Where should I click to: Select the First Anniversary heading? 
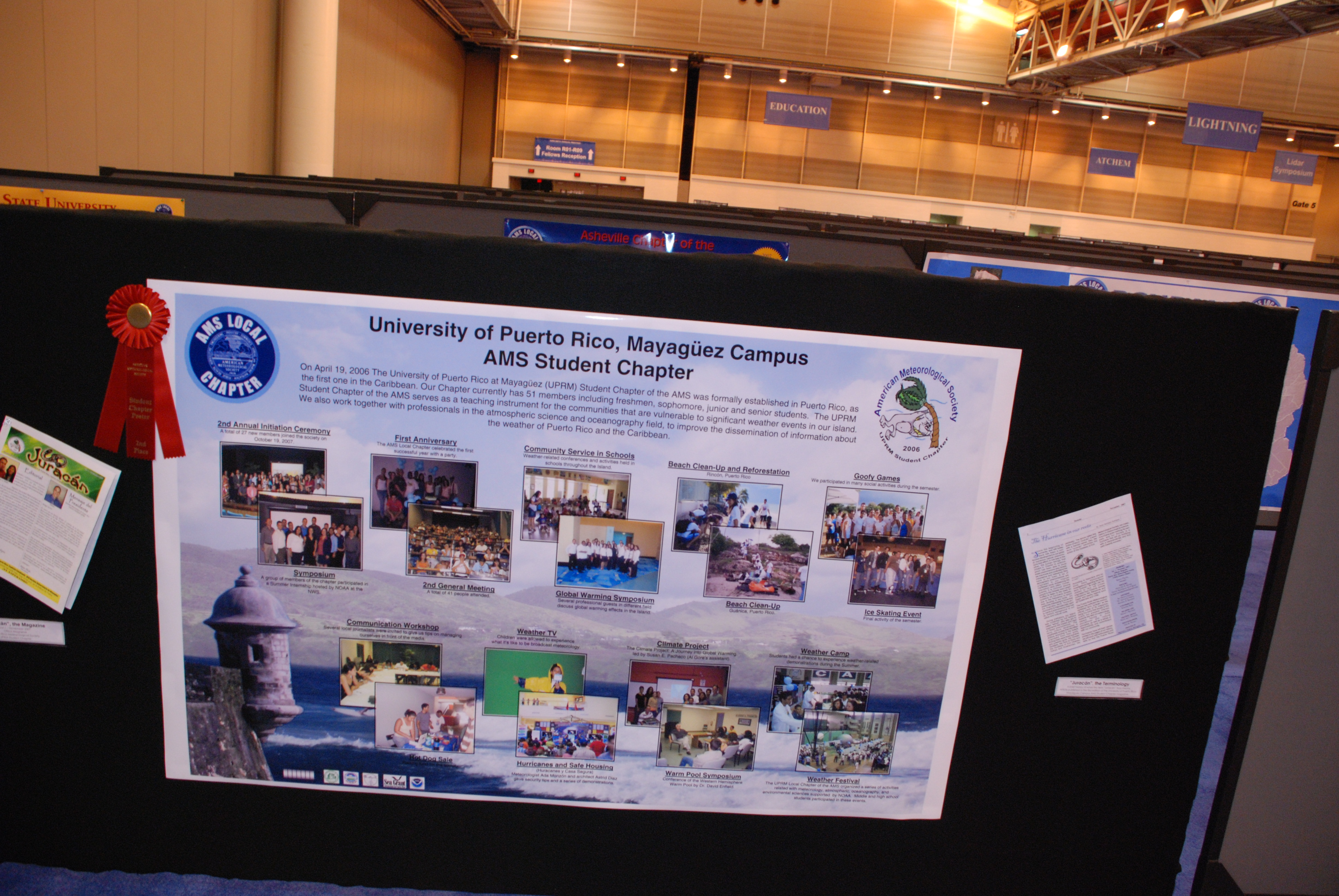click(x=426, y=440)
